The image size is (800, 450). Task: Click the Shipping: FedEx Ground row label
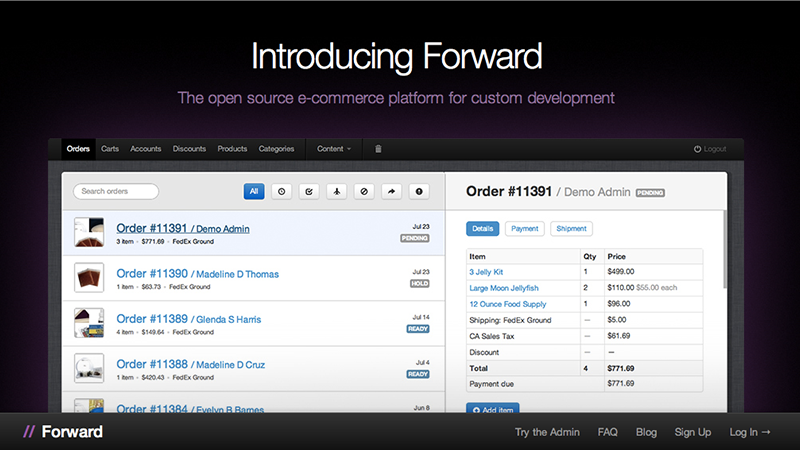[510, 320]
